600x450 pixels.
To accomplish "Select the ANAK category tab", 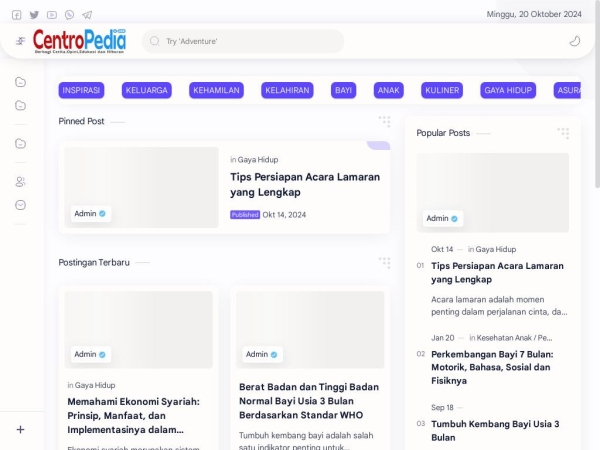I will (x=388, y=90).
